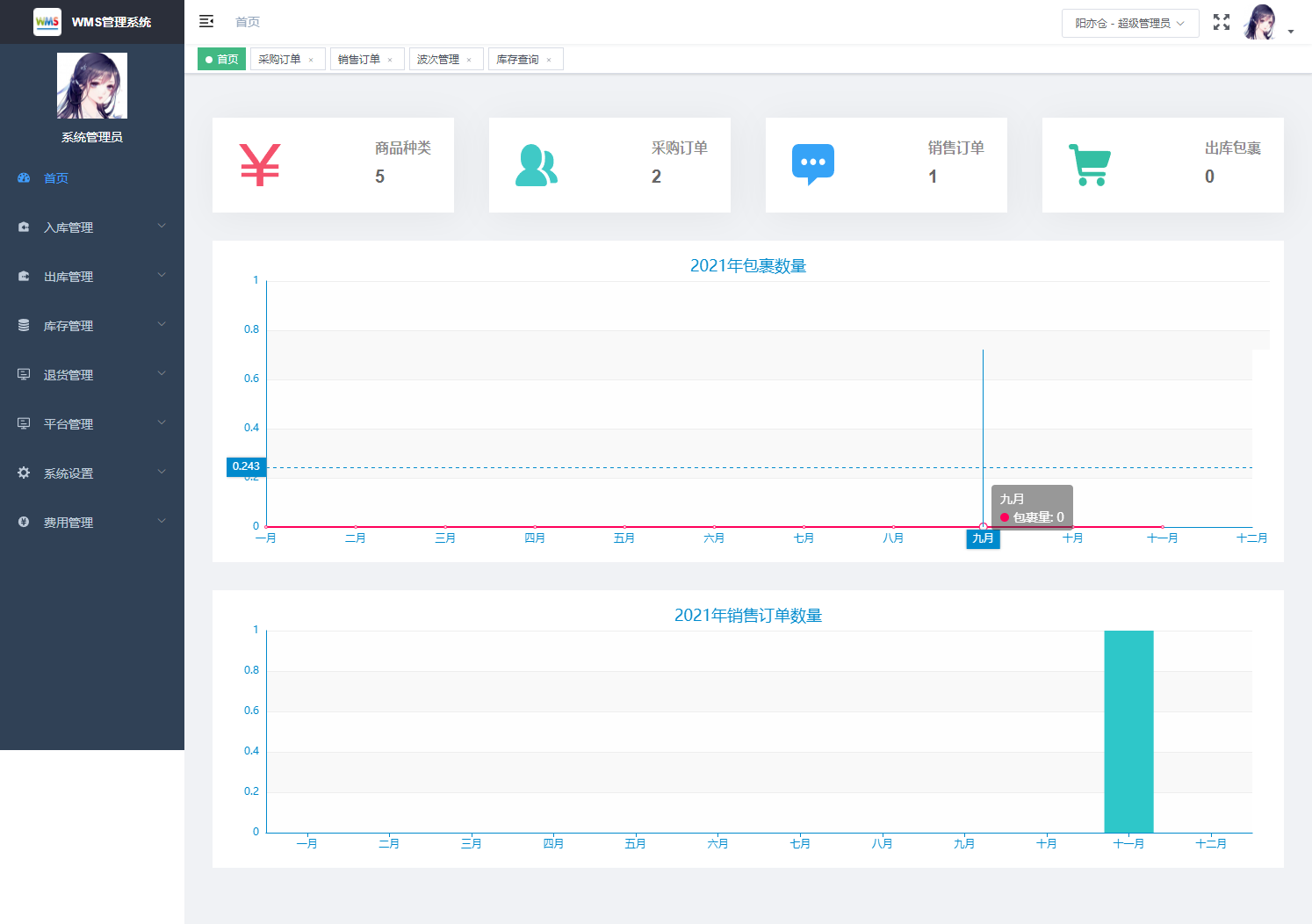Screen dimensions: 1312x924
Task: Click the shopping cart icon on 出库包裹 card
Action: tap(1089, 164)
